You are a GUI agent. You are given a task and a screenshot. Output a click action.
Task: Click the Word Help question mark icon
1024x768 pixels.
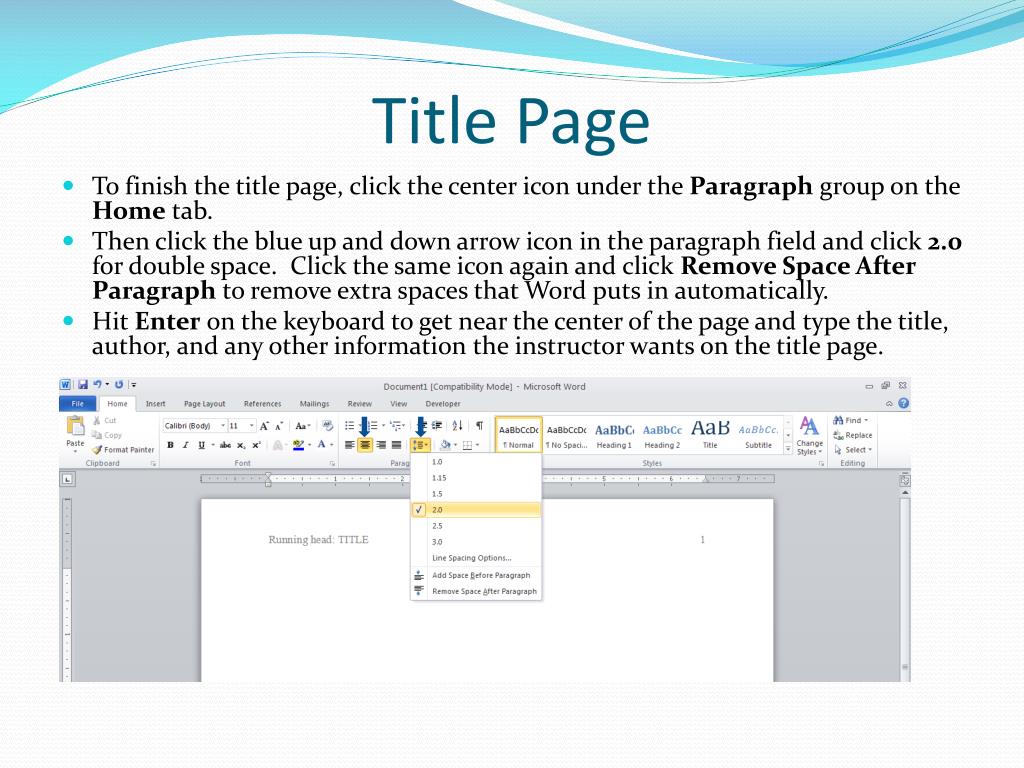click(x=903, y=404)
